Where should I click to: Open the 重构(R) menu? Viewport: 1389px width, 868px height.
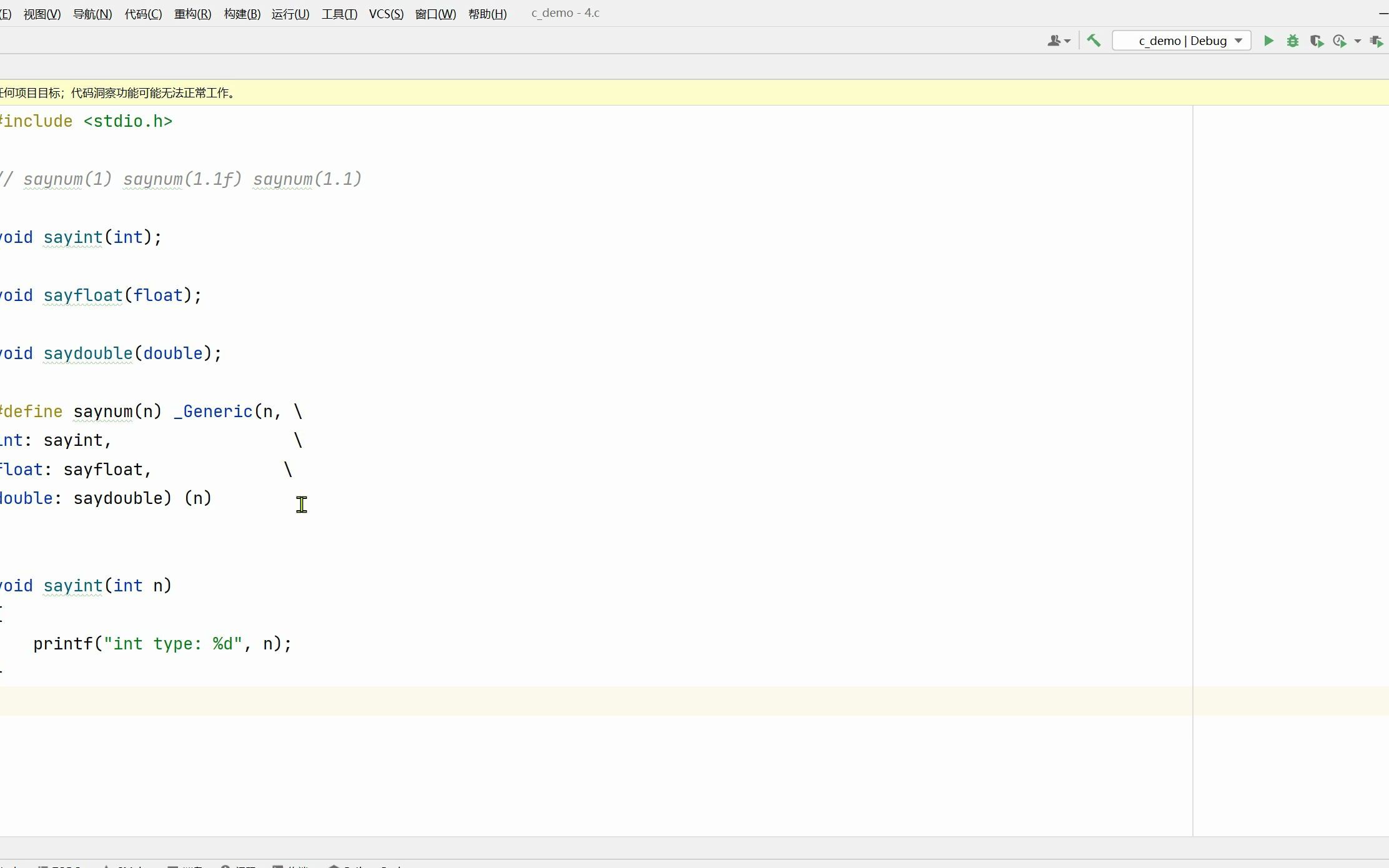tap(192, 14)
